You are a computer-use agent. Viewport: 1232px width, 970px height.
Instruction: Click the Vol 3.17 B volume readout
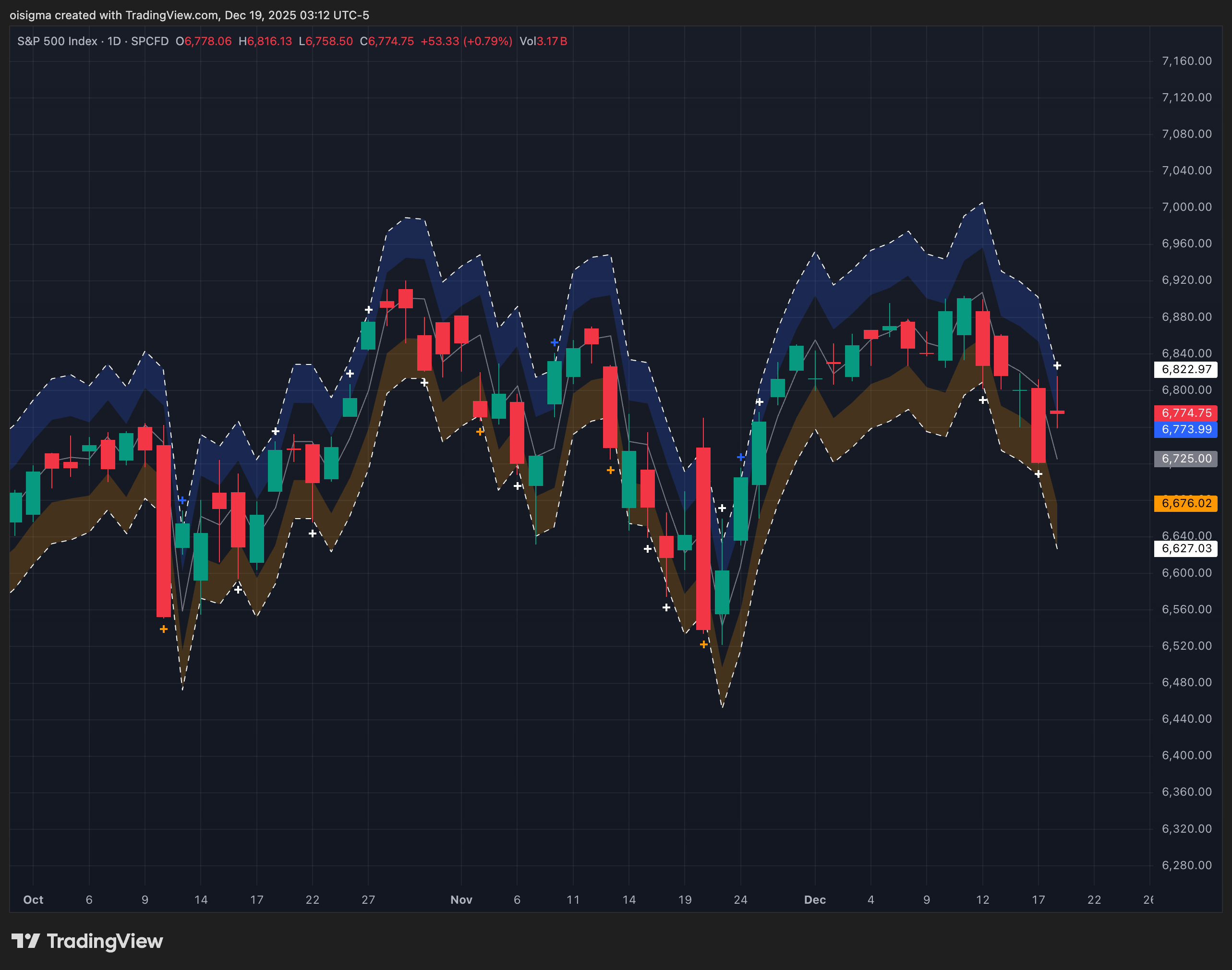[544, 41]
